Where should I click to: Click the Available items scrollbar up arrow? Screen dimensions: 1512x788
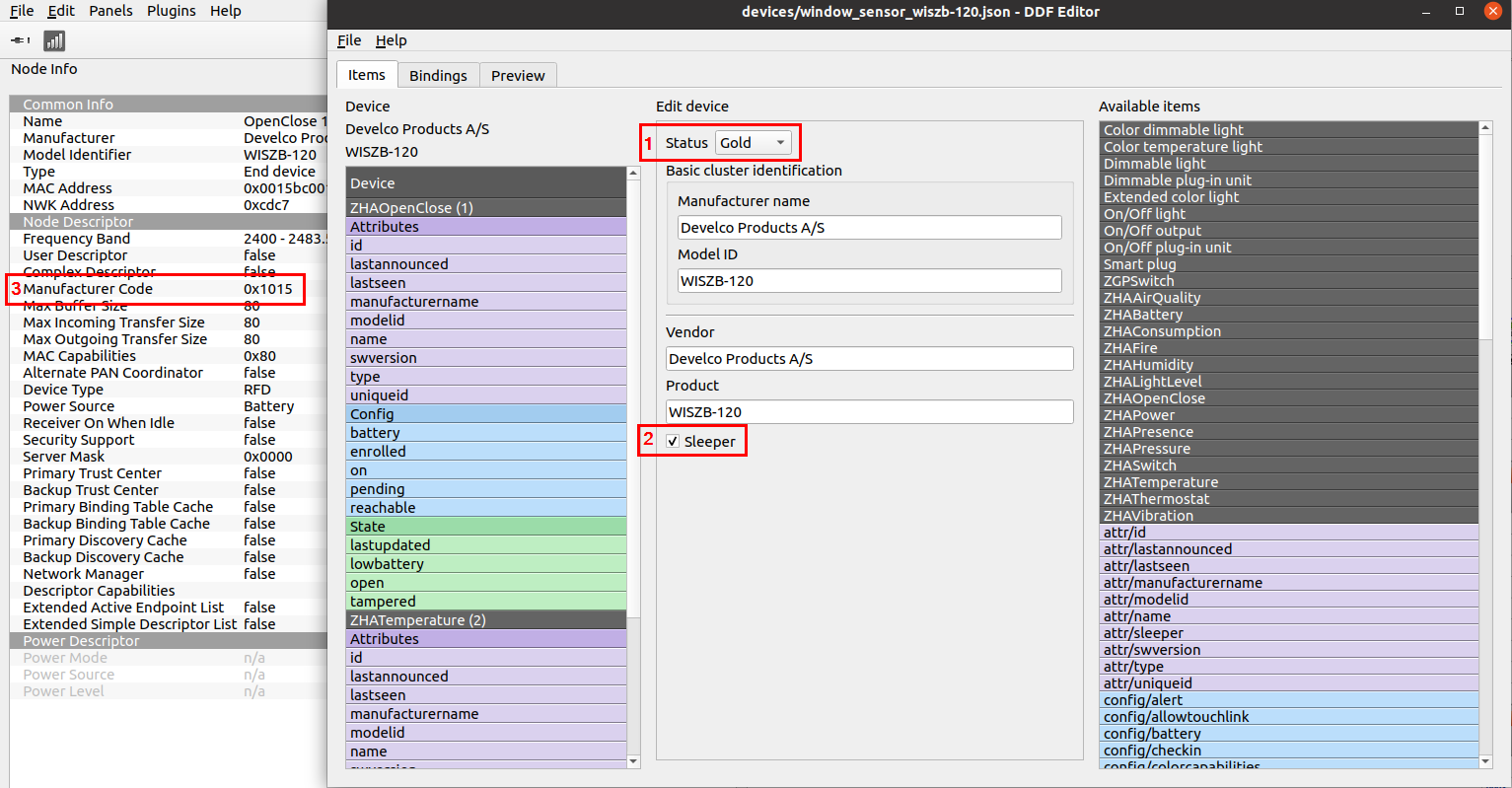[1486, 127]
